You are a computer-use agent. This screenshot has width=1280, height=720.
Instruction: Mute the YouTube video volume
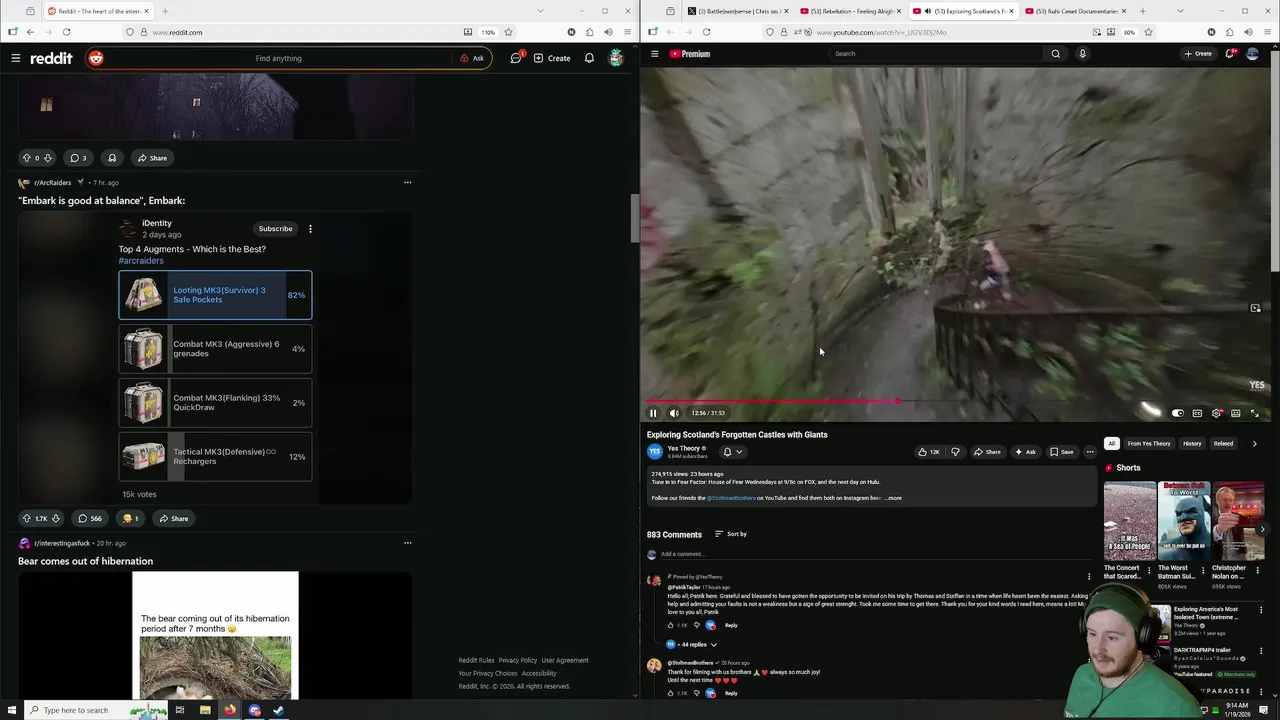(674, 413)
